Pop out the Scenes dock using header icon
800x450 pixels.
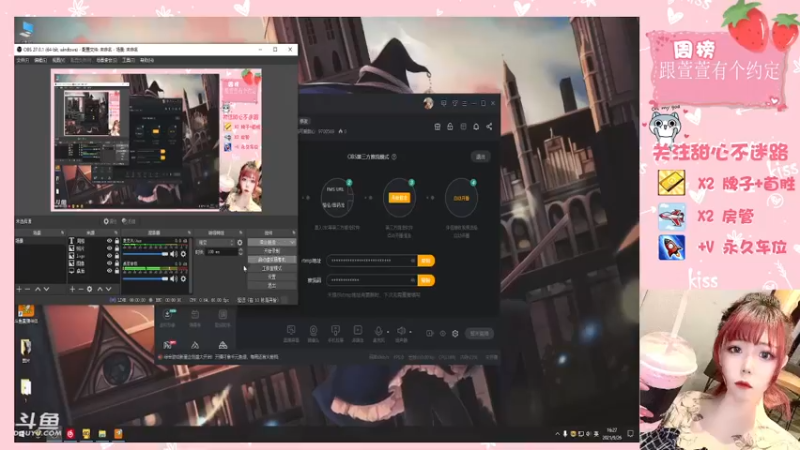(62, 233)
